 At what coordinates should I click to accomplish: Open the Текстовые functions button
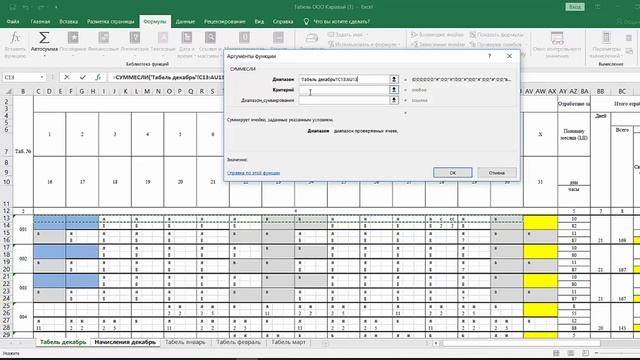163,43
